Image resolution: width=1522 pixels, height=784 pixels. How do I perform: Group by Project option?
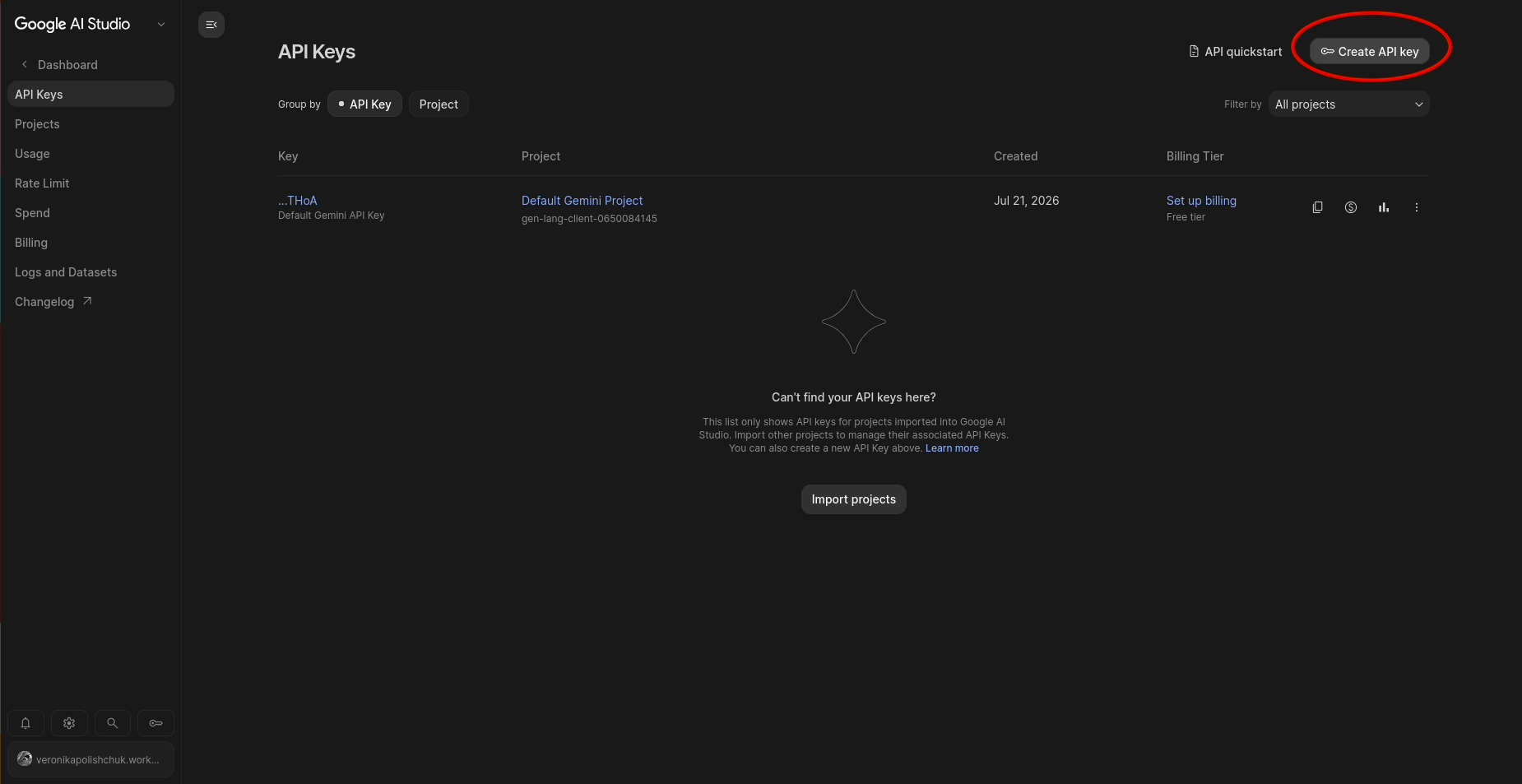[x=439, y=104]
